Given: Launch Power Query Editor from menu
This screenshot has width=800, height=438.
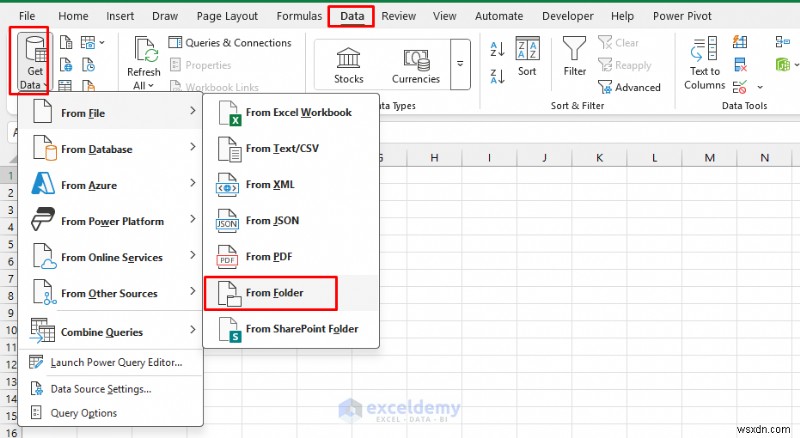Looking at the screenshot, I should (111, 362).
